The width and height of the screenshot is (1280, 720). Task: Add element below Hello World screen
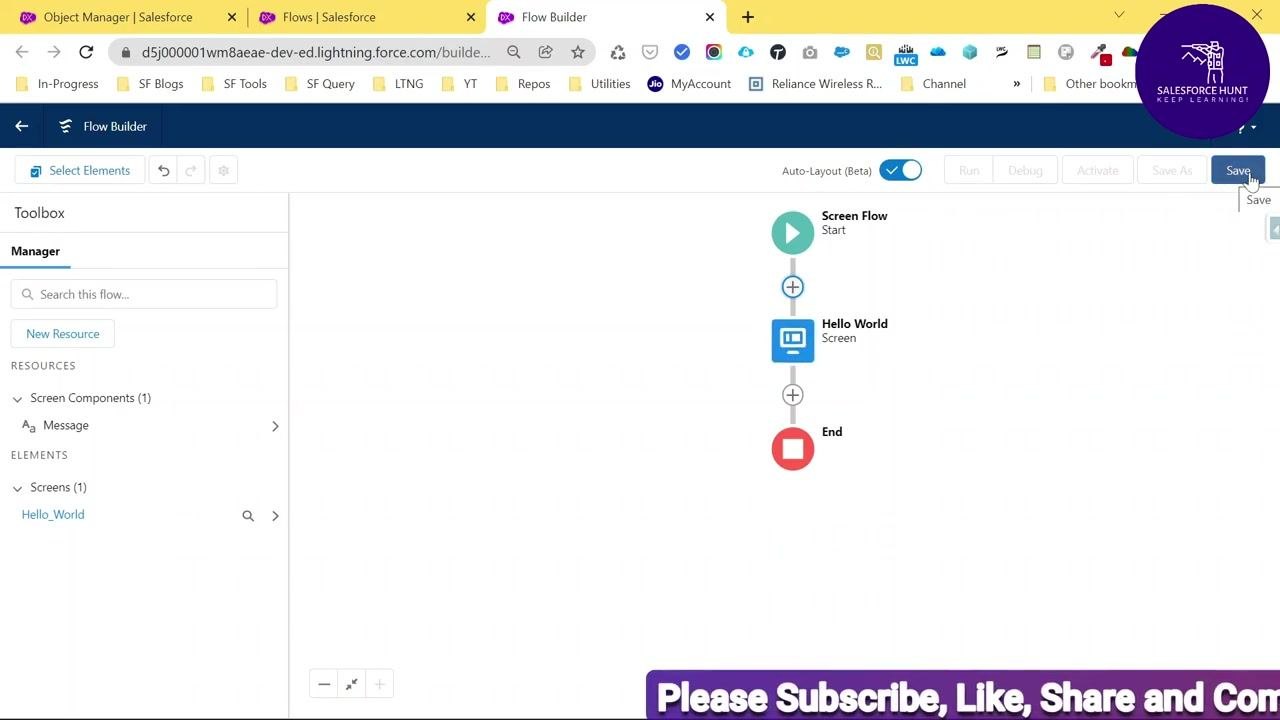point(793,395)
